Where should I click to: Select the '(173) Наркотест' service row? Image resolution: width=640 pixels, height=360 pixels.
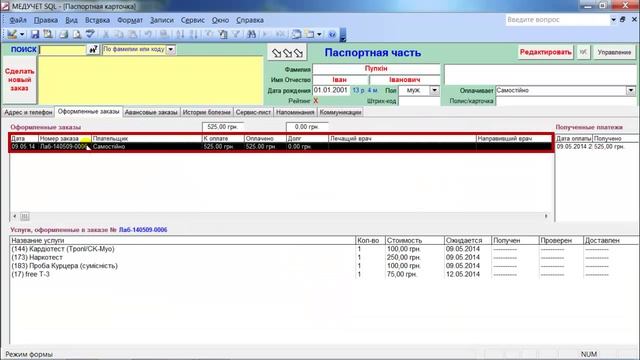[x=324, y=258]
